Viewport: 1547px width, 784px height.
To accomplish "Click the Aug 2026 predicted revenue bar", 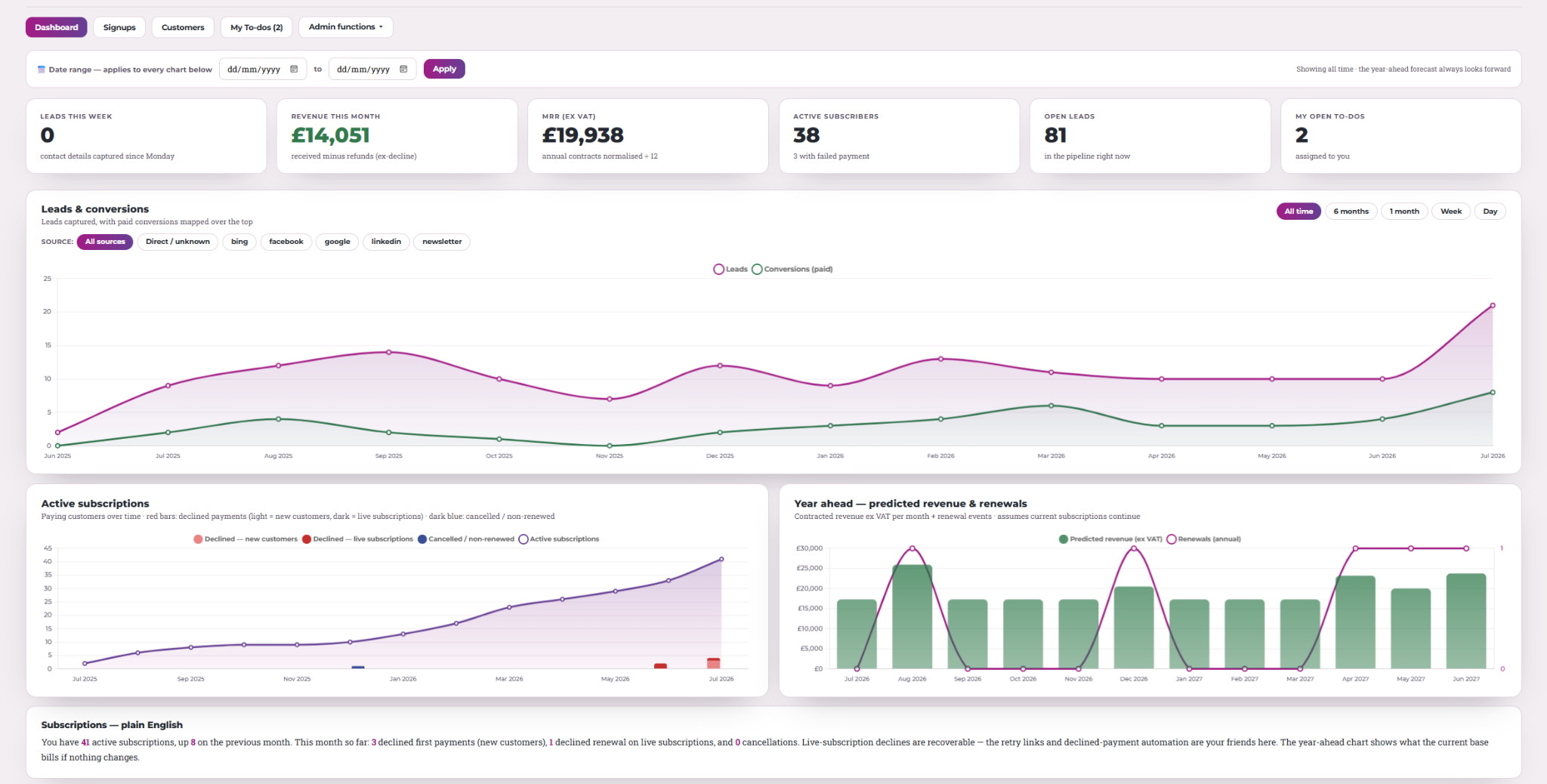I will pyautogui.click(x=912, y=617).
